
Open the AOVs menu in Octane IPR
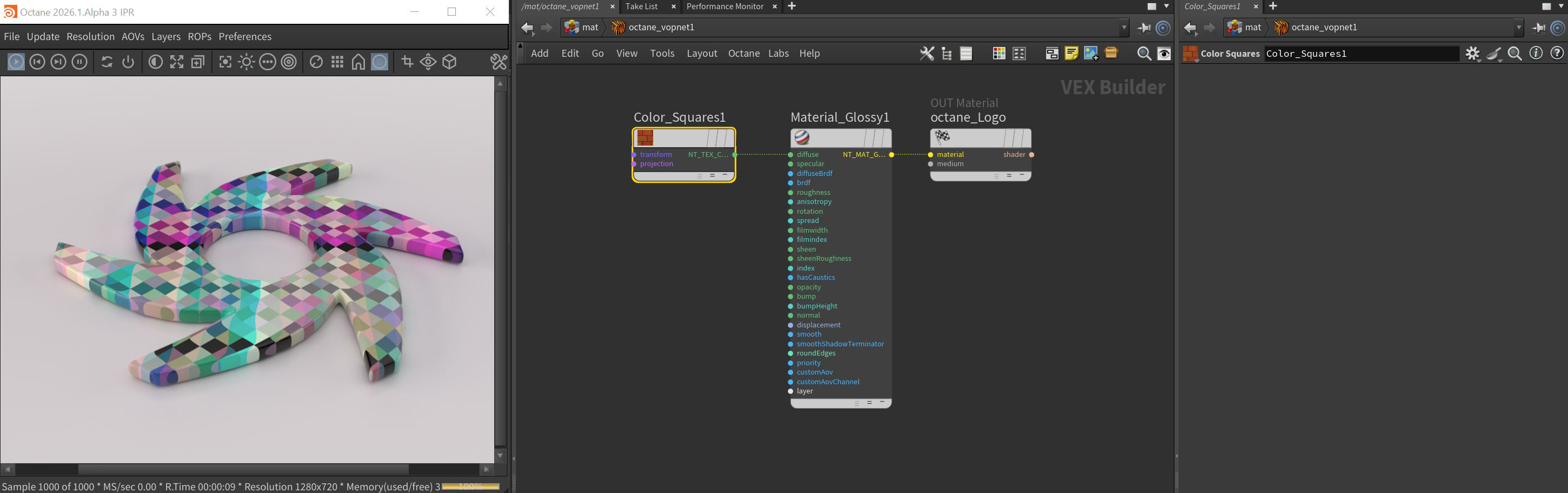tap(132, 37)
